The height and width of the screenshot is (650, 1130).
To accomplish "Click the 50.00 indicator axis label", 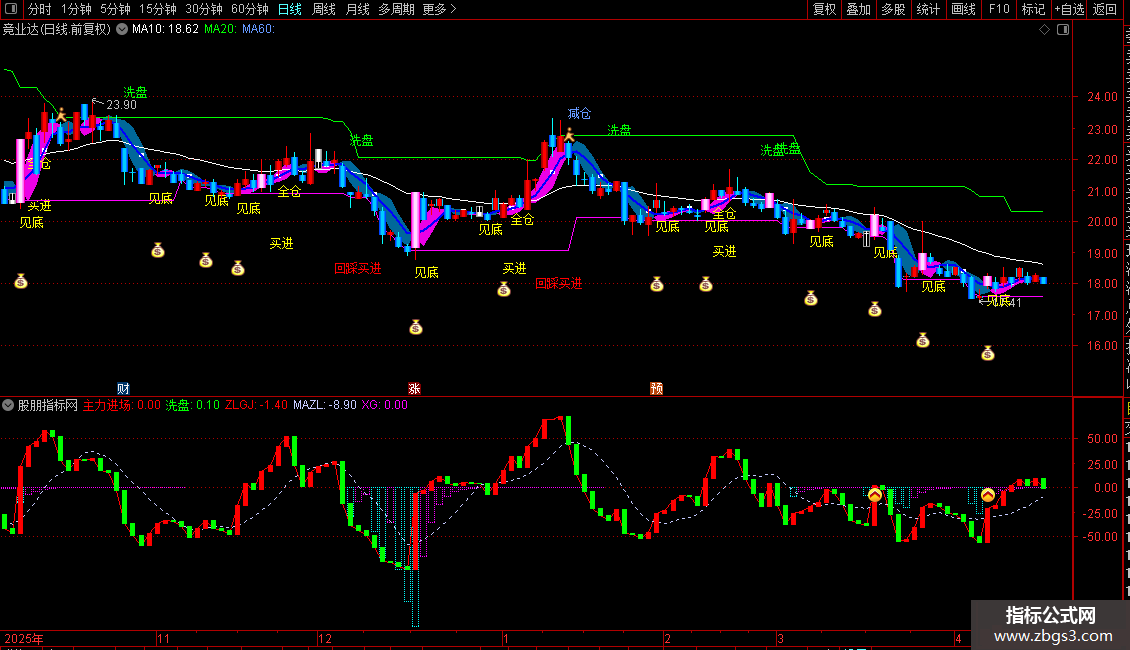I will click(x=1102, y=438).
